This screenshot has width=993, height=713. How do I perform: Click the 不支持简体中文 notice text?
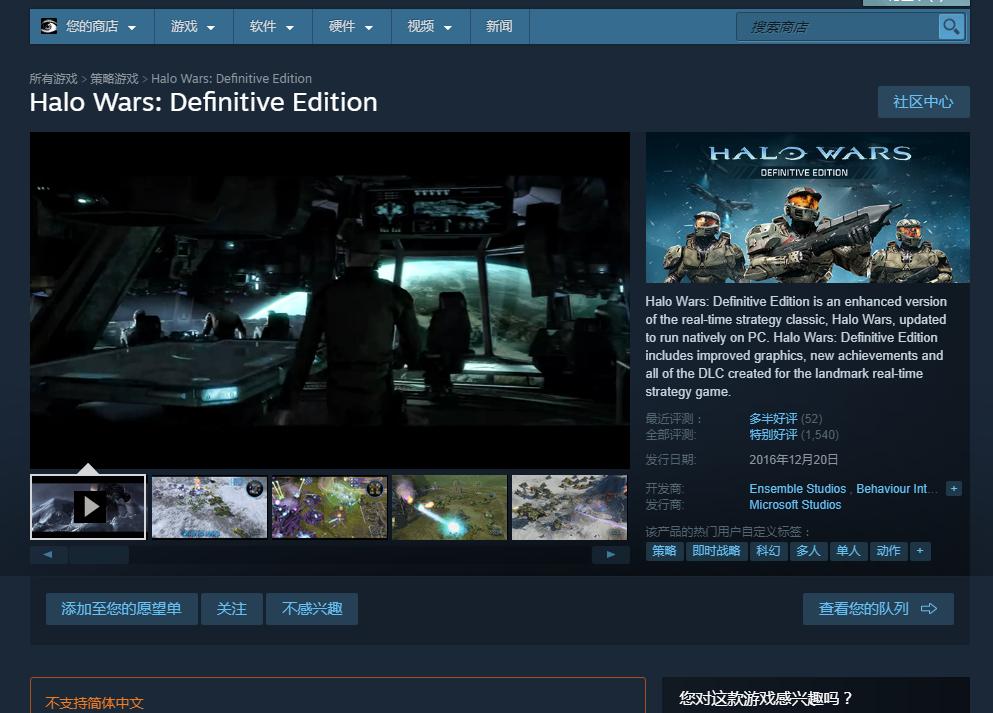tap(94, 703)
